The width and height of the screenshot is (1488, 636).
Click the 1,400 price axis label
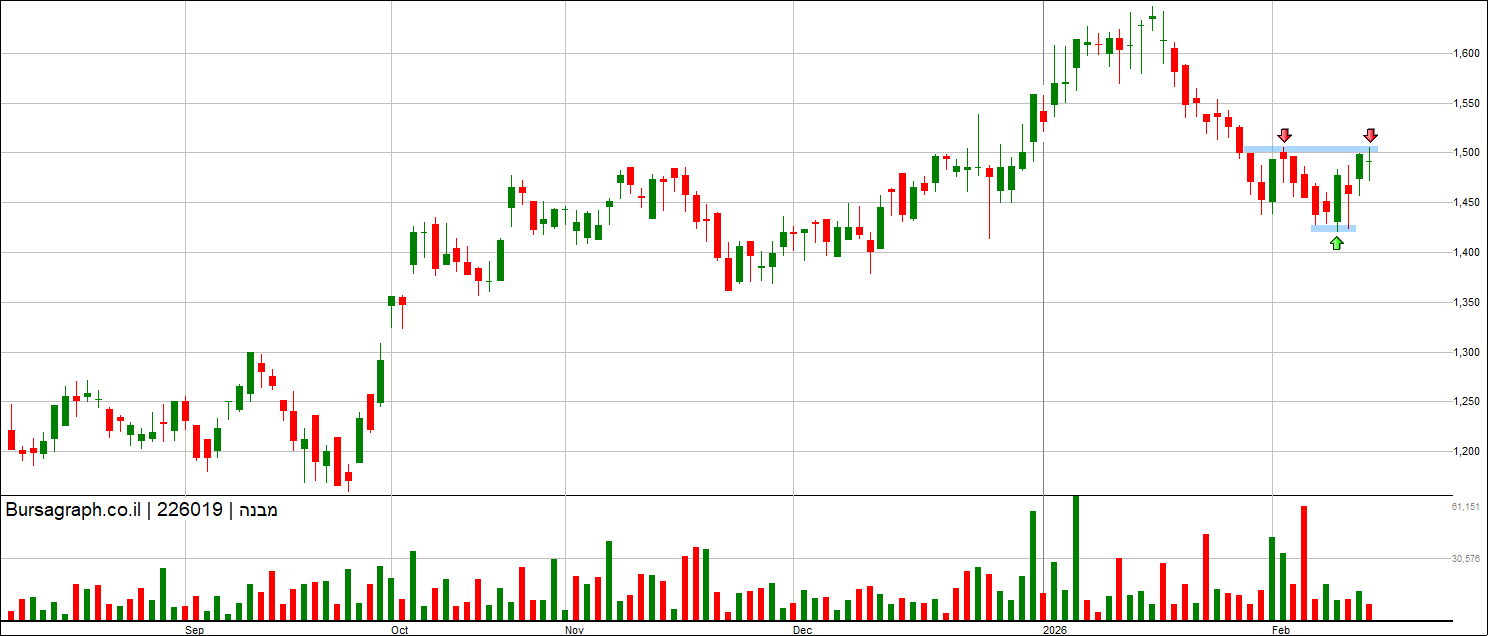pyautogui.click(x=1466, y=253)
